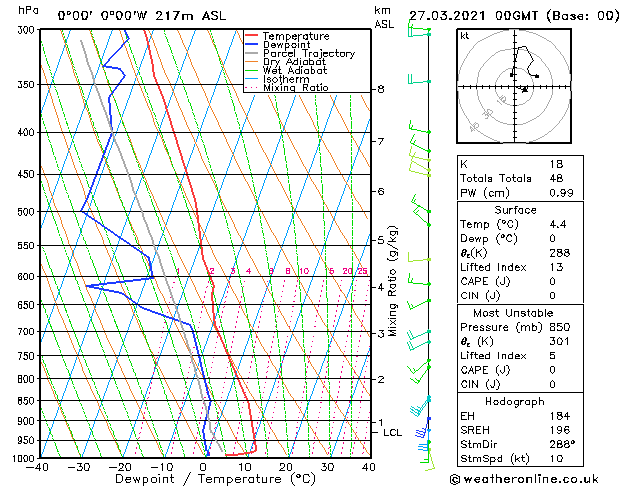Click the red Temperature legend line swatch
629x486 pixels.
pyautogui.click(x=252, y=35)
